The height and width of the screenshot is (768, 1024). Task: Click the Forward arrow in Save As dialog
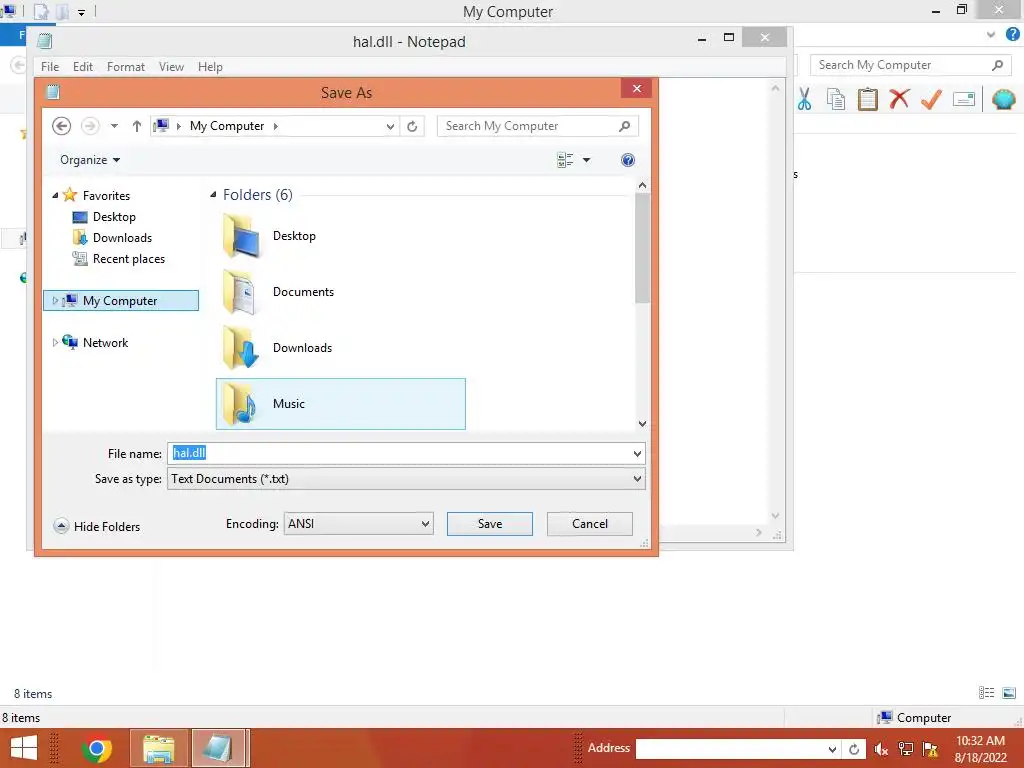[90, 126]
